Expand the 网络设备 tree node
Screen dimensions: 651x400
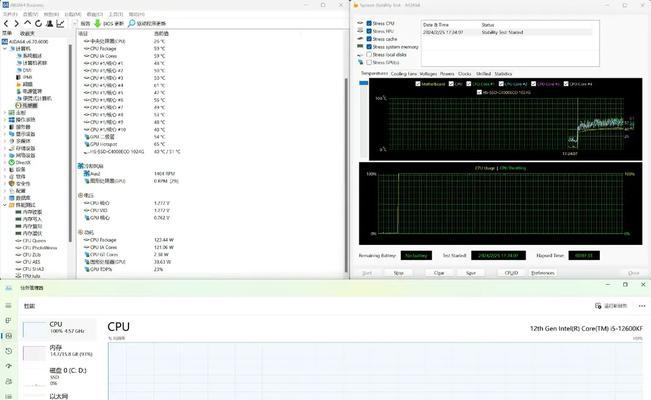click(x=5, y=155)
